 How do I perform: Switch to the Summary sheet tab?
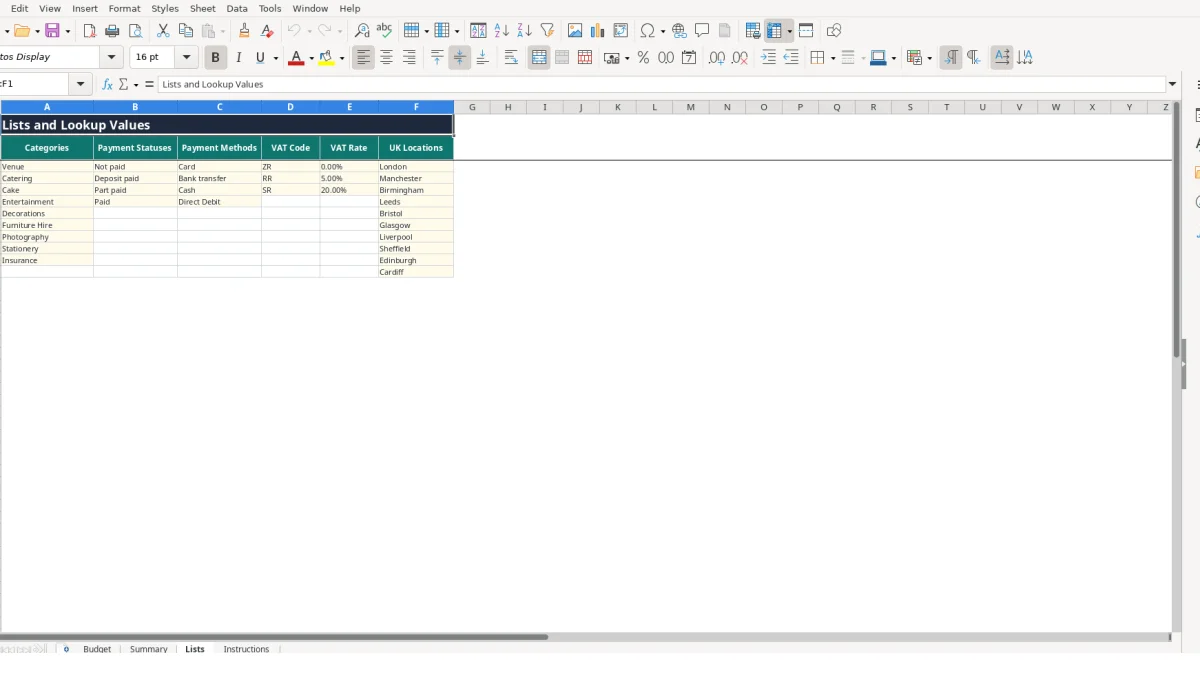[148, 649]
